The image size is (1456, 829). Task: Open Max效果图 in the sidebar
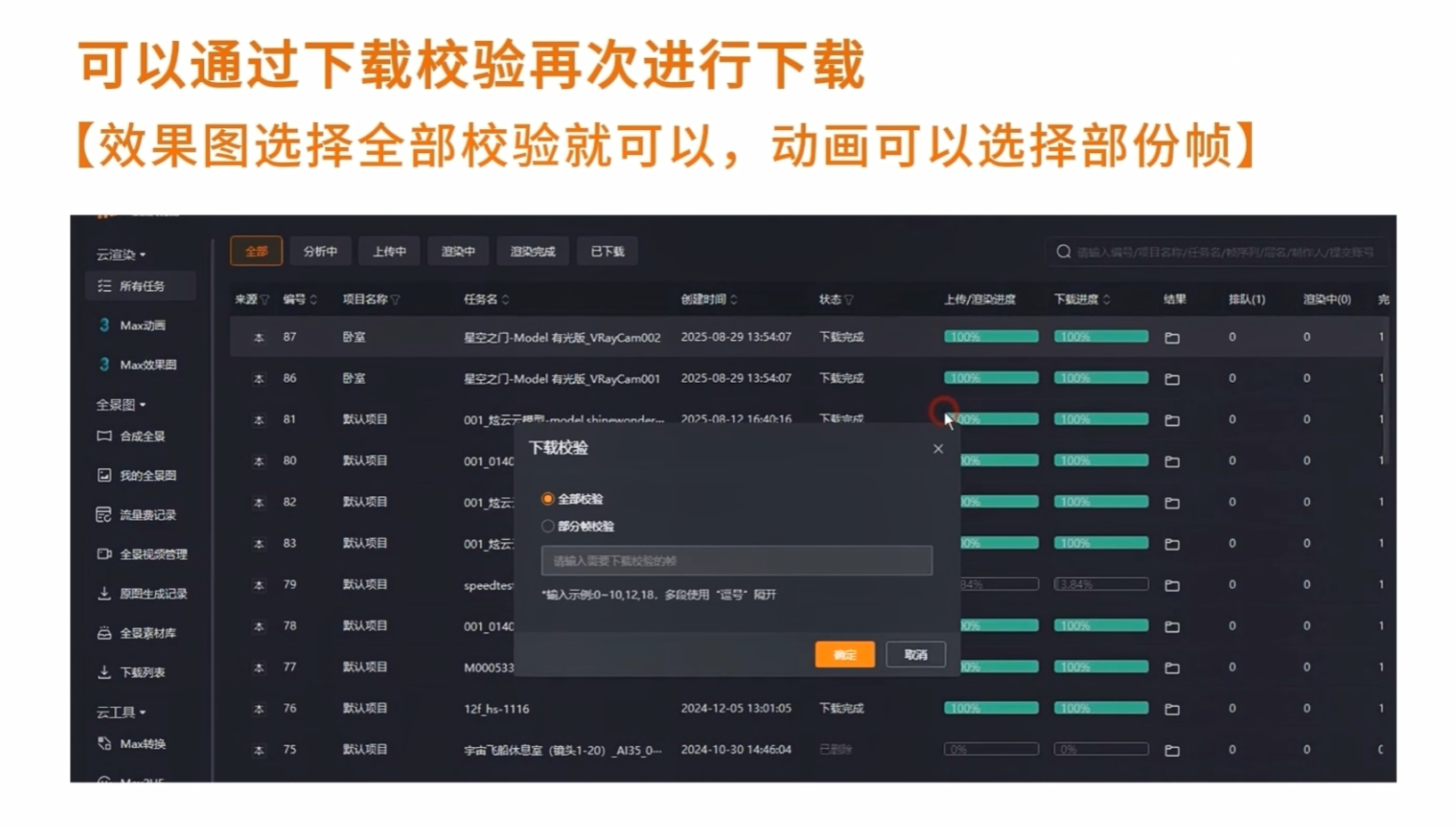pos(147,365)
